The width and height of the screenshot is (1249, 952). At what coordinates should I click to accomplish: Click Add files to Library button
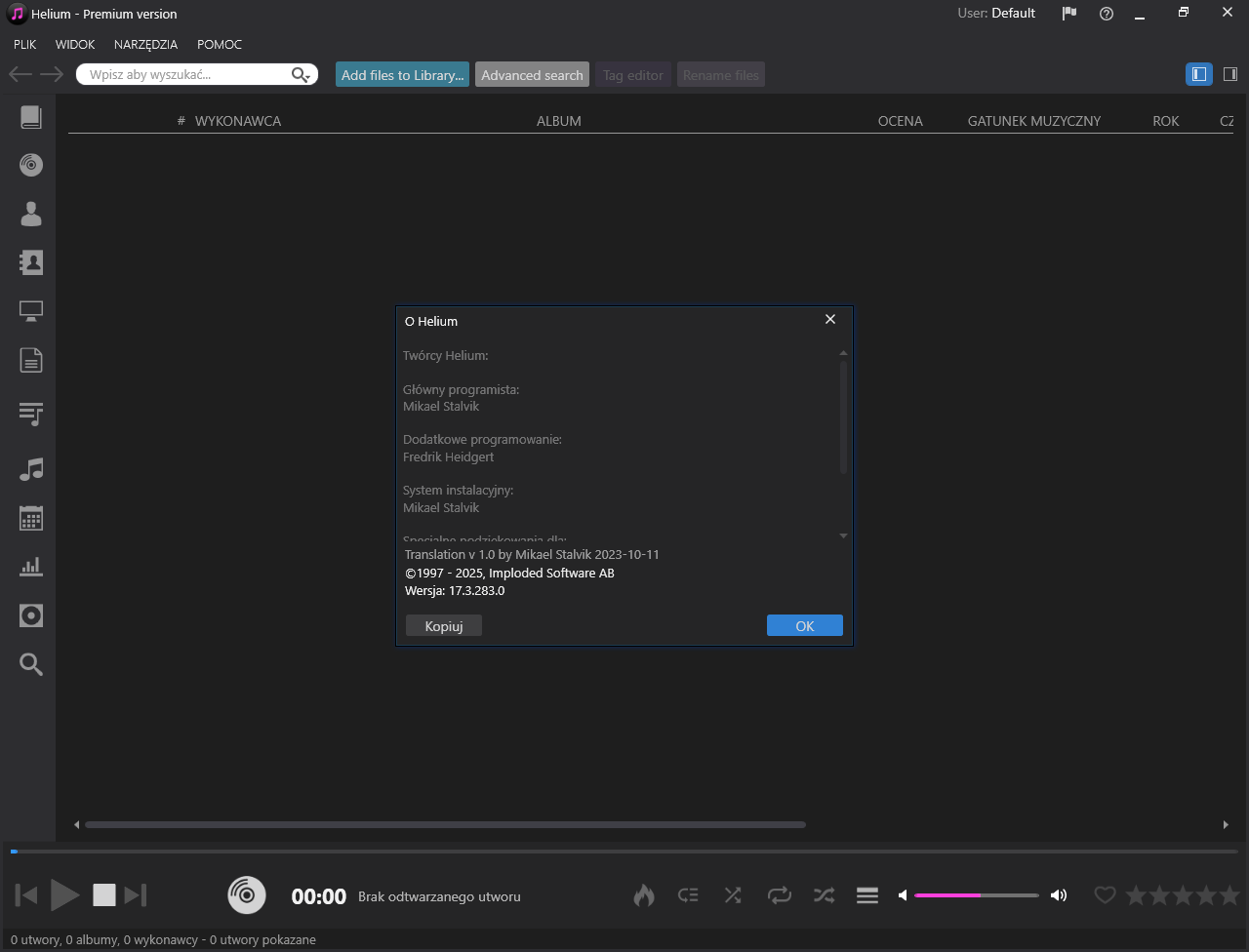tap(402, 75)
